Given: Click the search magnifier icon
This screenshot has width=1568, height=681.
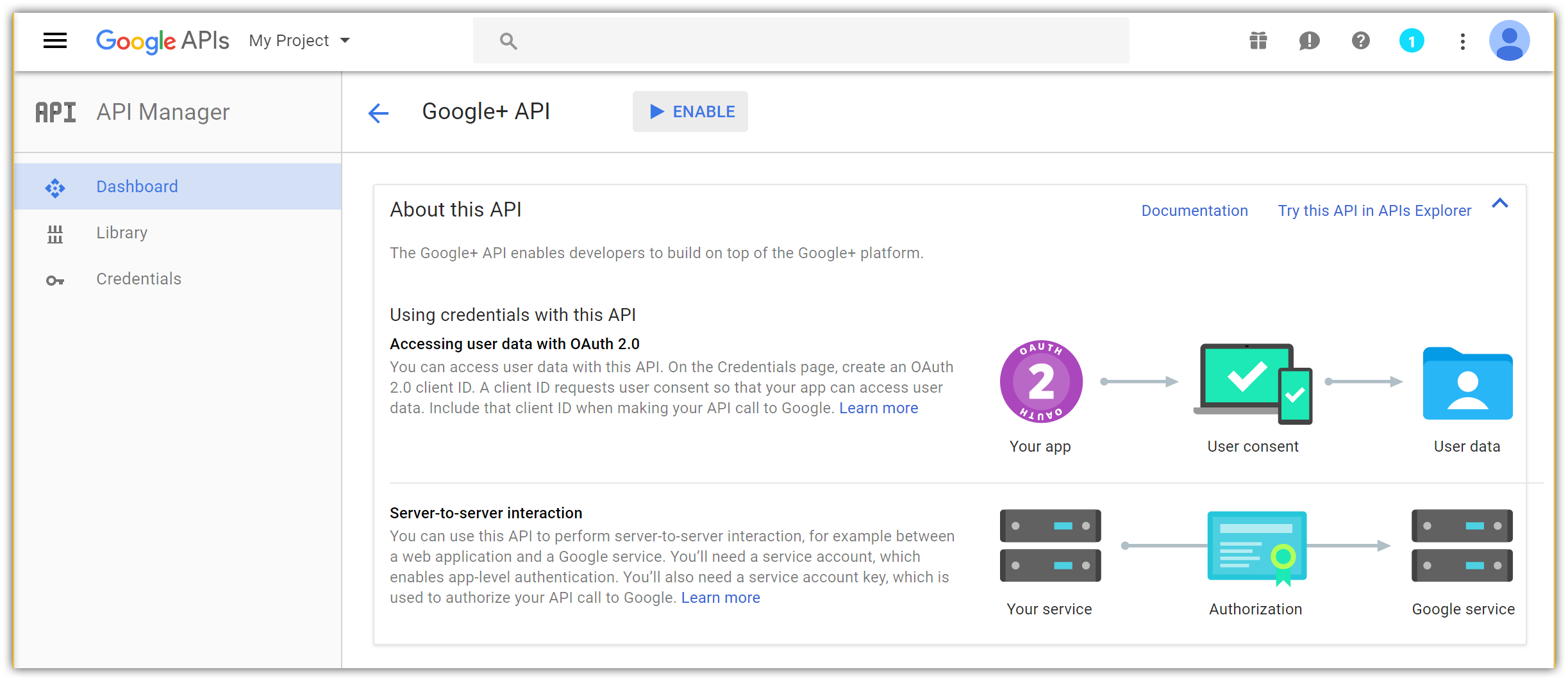Looking at the screenshot, I should coord(508,41).
